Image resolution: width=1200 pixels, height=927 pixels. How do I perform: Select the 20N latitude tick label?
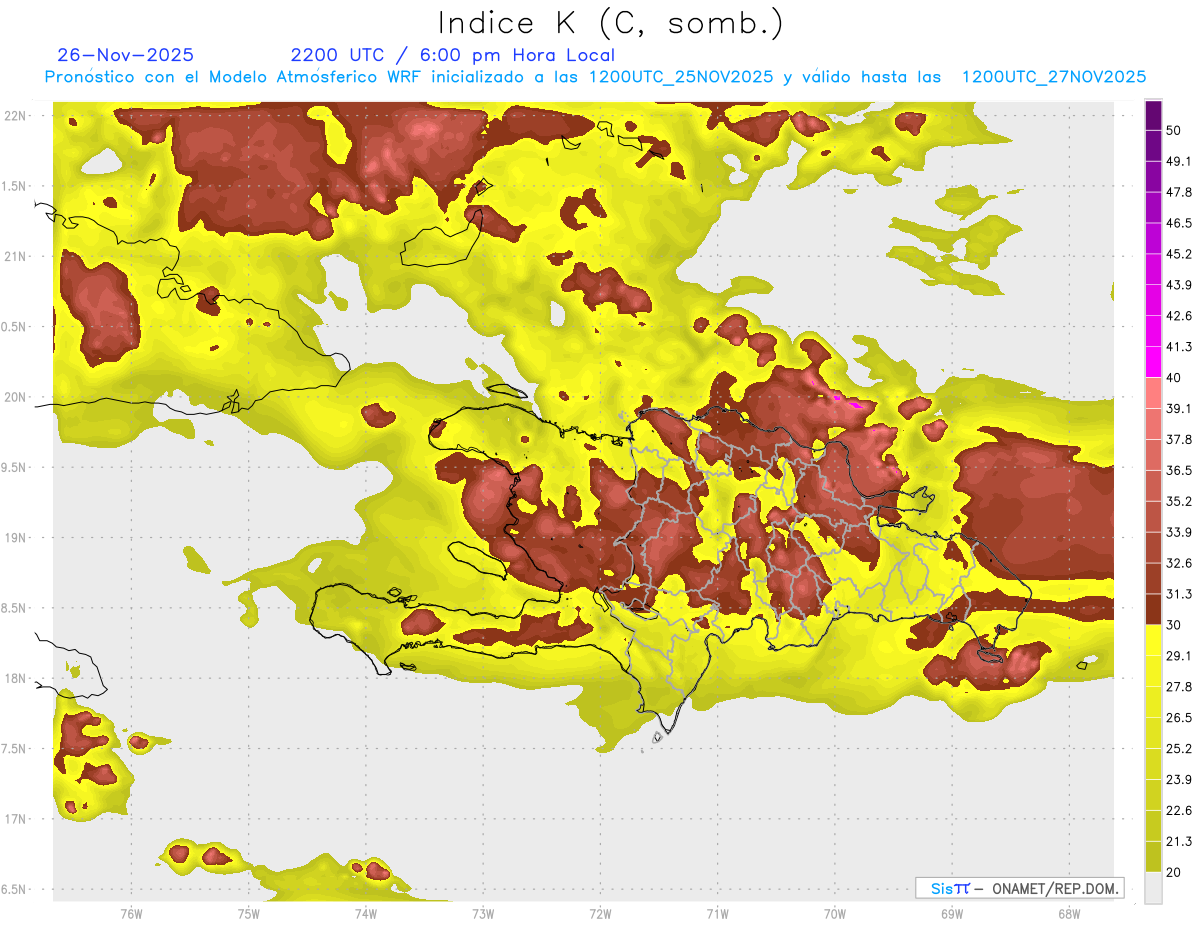(16, 397)
